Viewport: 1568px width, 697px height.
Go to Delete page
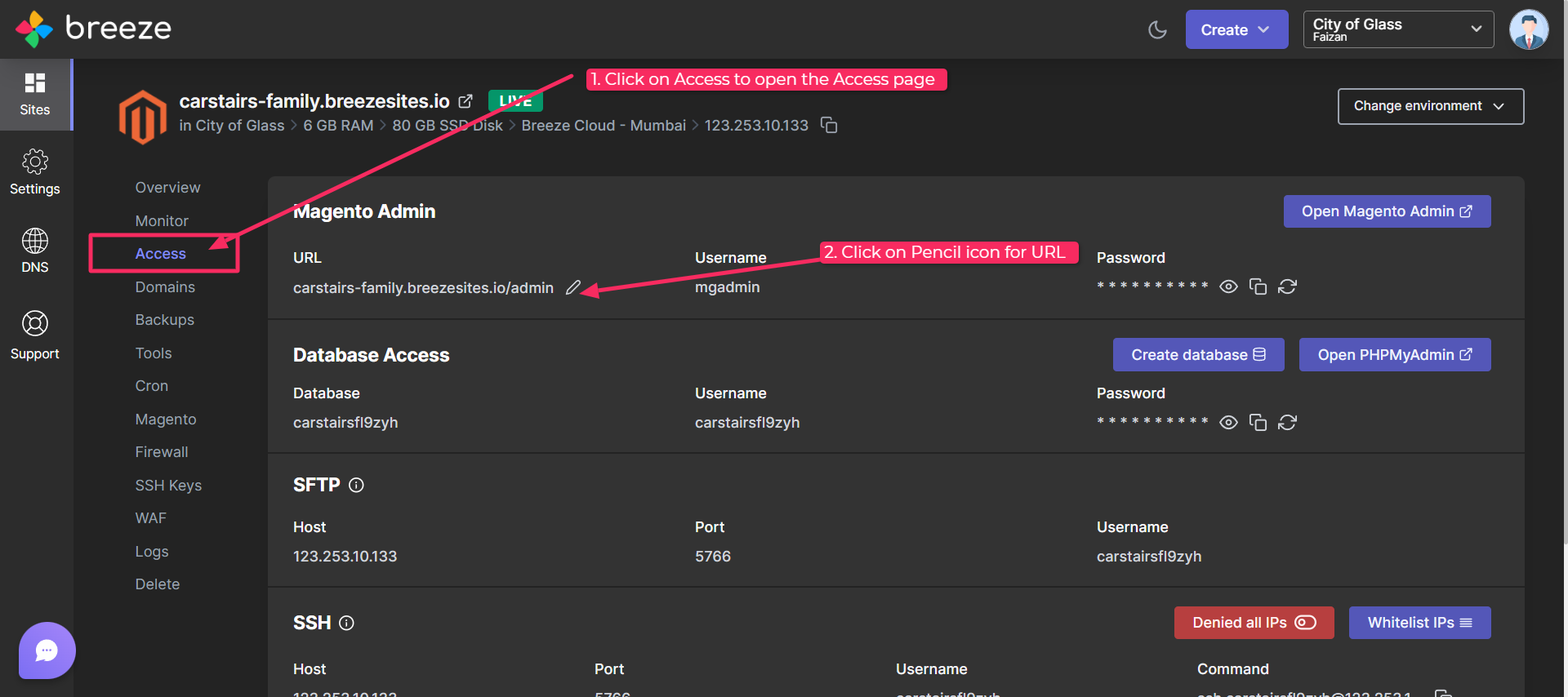(158, 584)
